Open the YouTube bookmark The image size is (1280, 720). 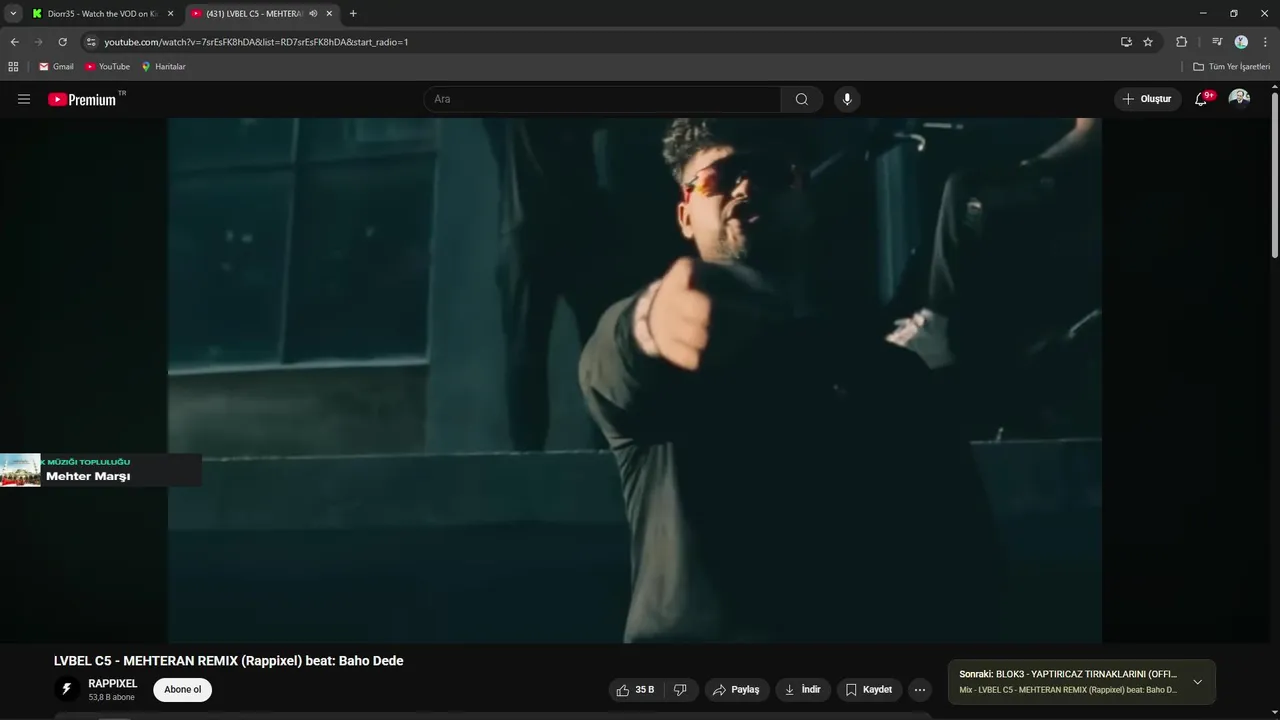click(108, 67)
